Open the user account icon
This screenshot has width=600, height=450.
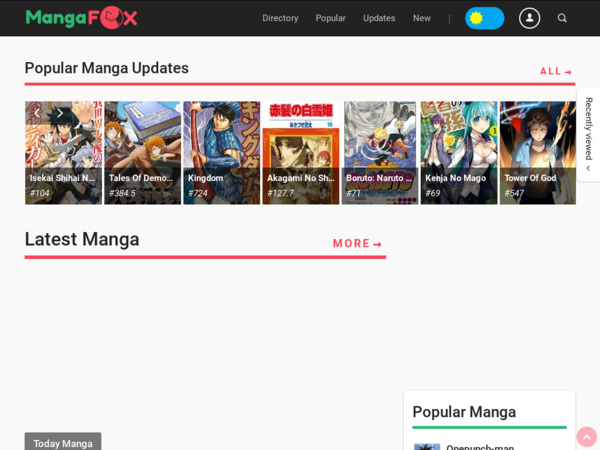tap(530, 18)
